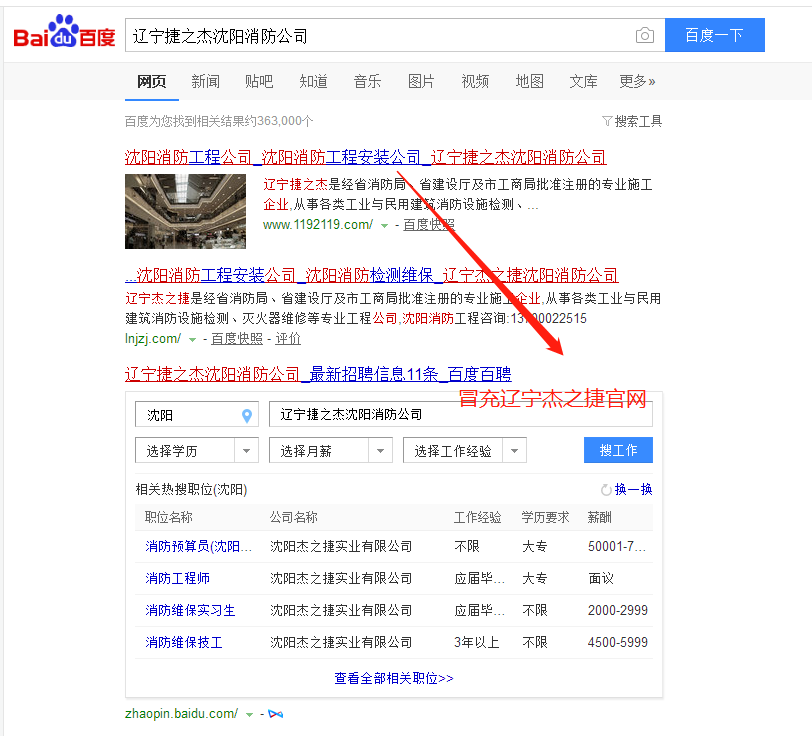The width and height of the screenshot is (812, 736).
Task: Click the 换一换 refresh icon
Action: point(605,489)
